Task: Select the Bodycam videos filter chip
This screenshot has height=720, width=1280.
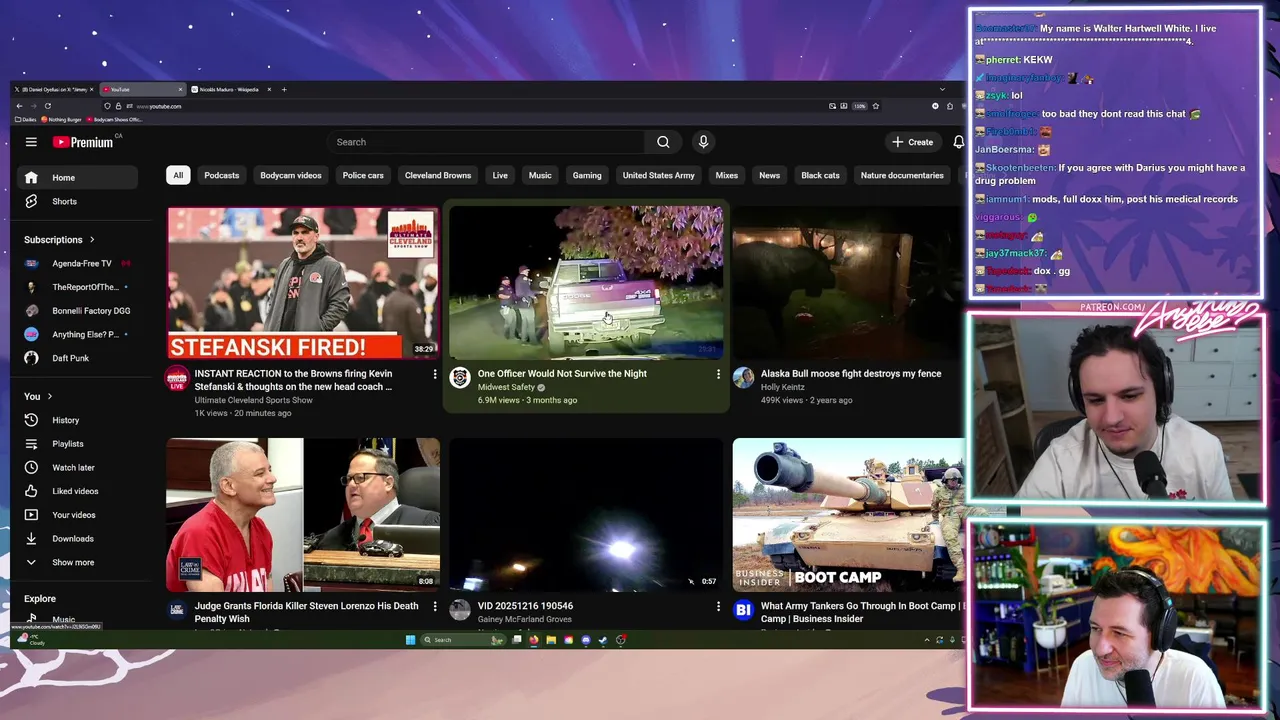Action: 291,175
